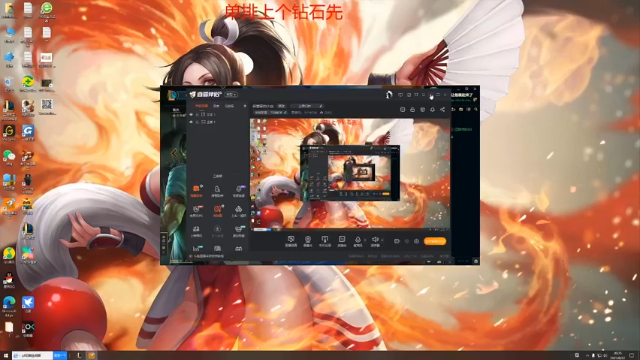Open the notification center in the system tray
The image size is (640, 360).
631,356
